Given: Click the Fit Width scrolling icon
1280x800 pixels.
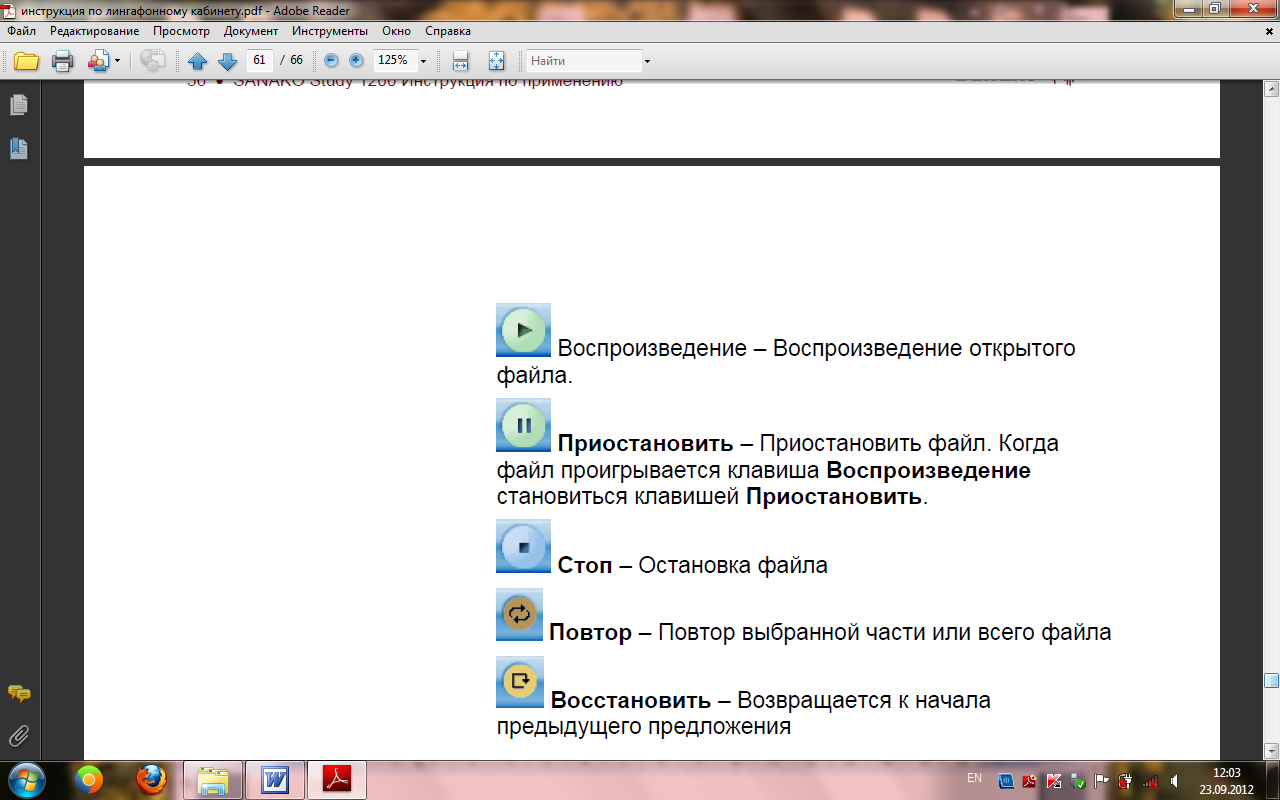Looking at the screenshot, I should [x=460, y=61].
